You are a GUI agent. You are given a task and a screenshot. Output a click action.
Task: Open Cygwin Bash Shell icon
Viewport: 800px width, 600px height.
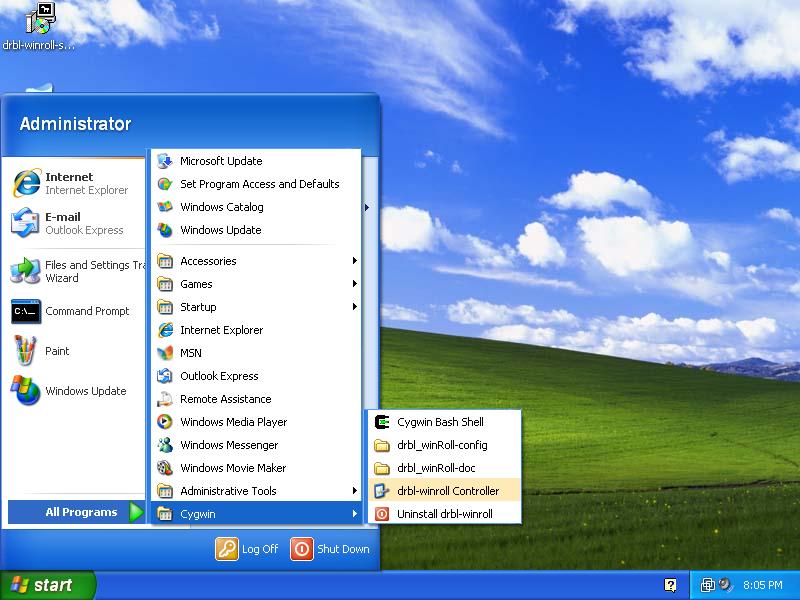[381, 422]
